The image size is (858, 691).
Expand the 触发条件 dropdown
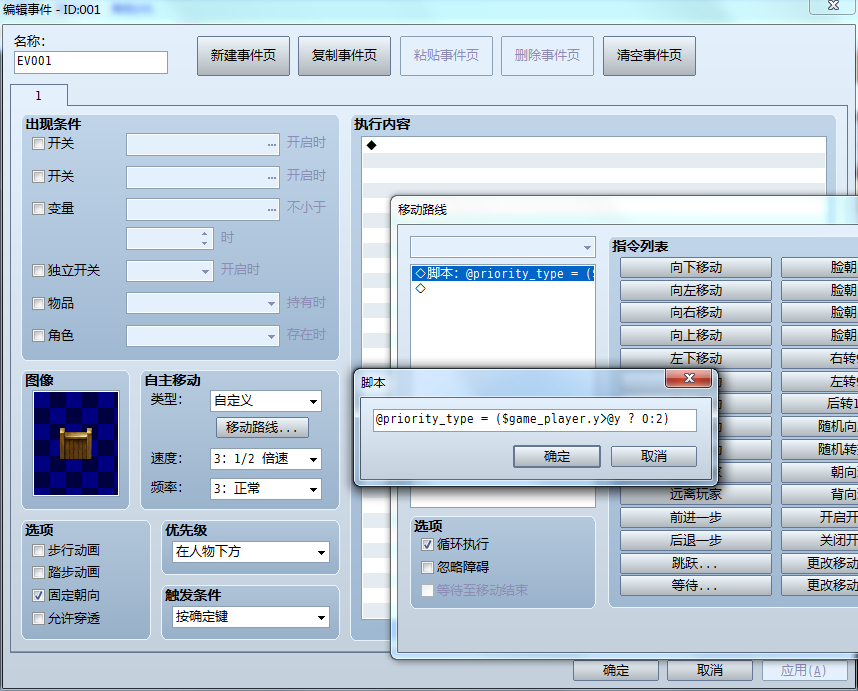pyautogui.click(x=251, y=617)
